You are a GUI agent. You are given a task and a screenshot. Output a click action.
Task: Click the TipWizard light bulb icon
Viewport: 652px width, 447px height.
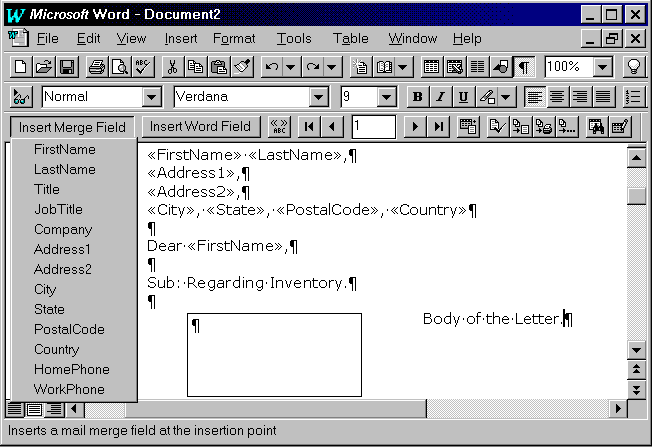pos(633,67)
